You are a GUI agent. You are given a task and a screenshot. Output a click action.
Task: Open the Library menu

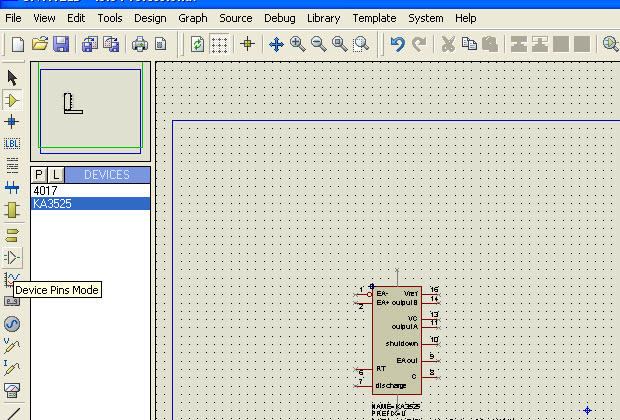click(323, 18)
